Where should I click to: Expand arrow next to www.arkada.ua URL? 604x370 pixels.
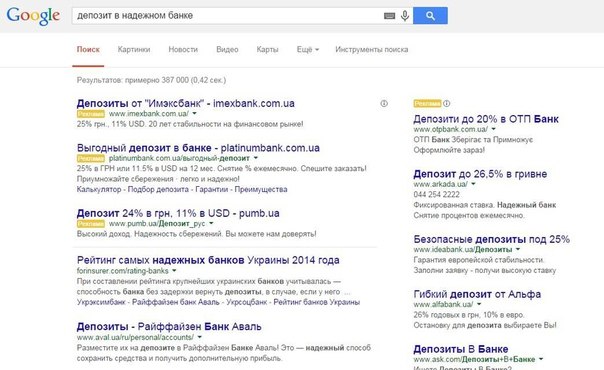tap(473, 184)
